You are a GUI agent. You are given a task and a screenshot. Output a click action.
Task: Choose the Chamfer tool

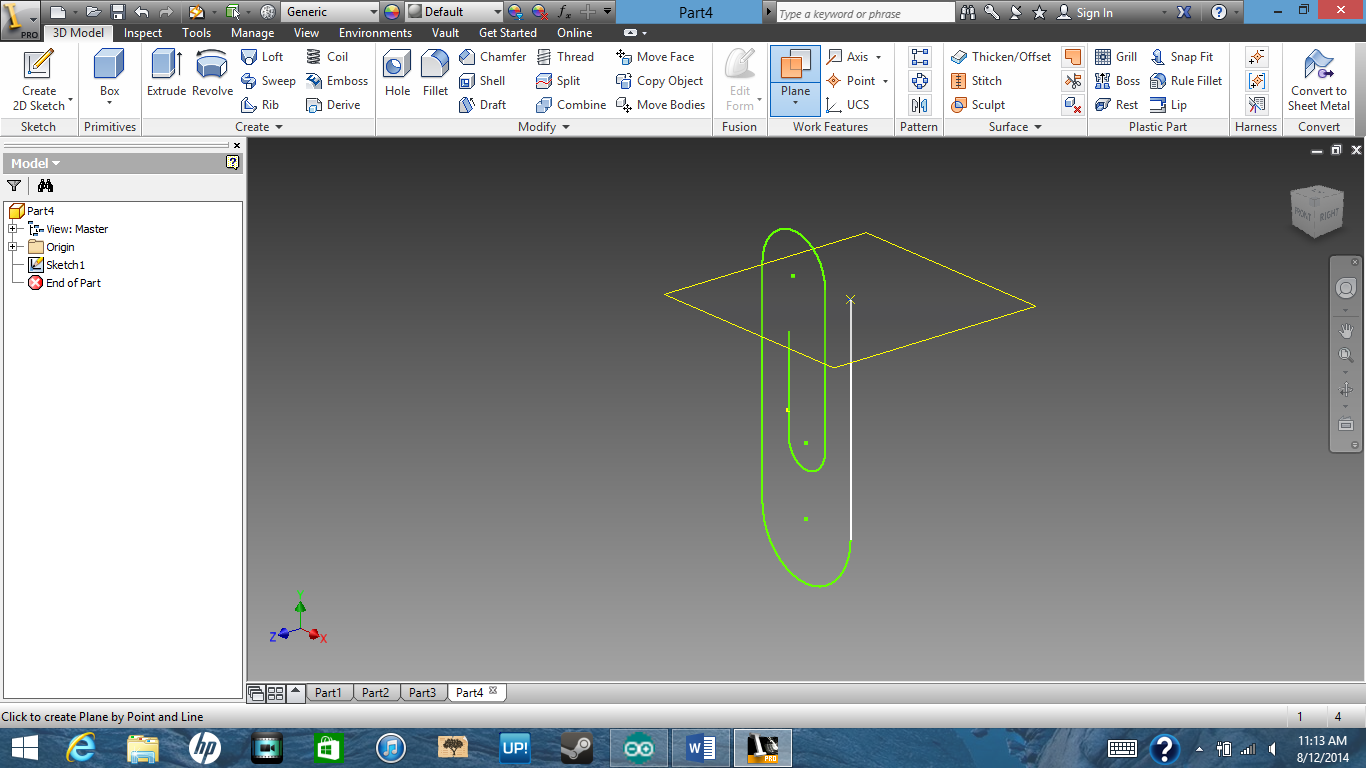(492, 57)
